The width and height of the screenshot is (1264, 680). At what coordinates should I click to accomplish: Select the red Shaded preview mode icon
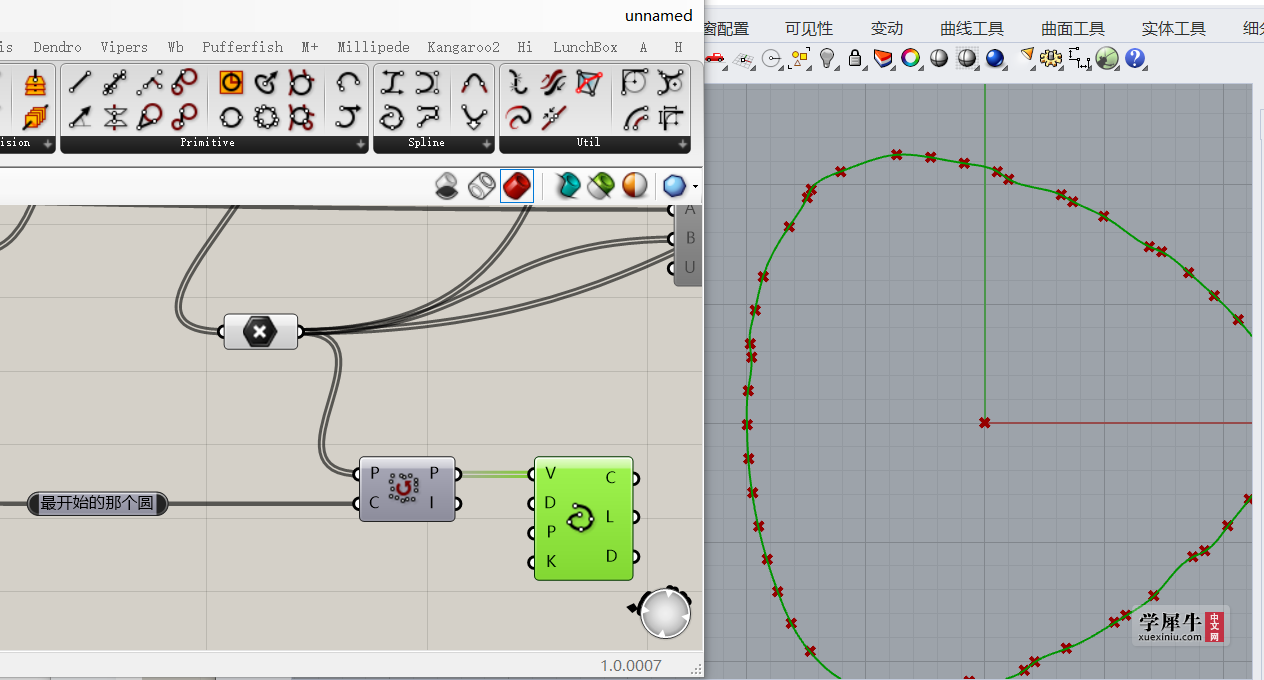(x=517, y=186)
